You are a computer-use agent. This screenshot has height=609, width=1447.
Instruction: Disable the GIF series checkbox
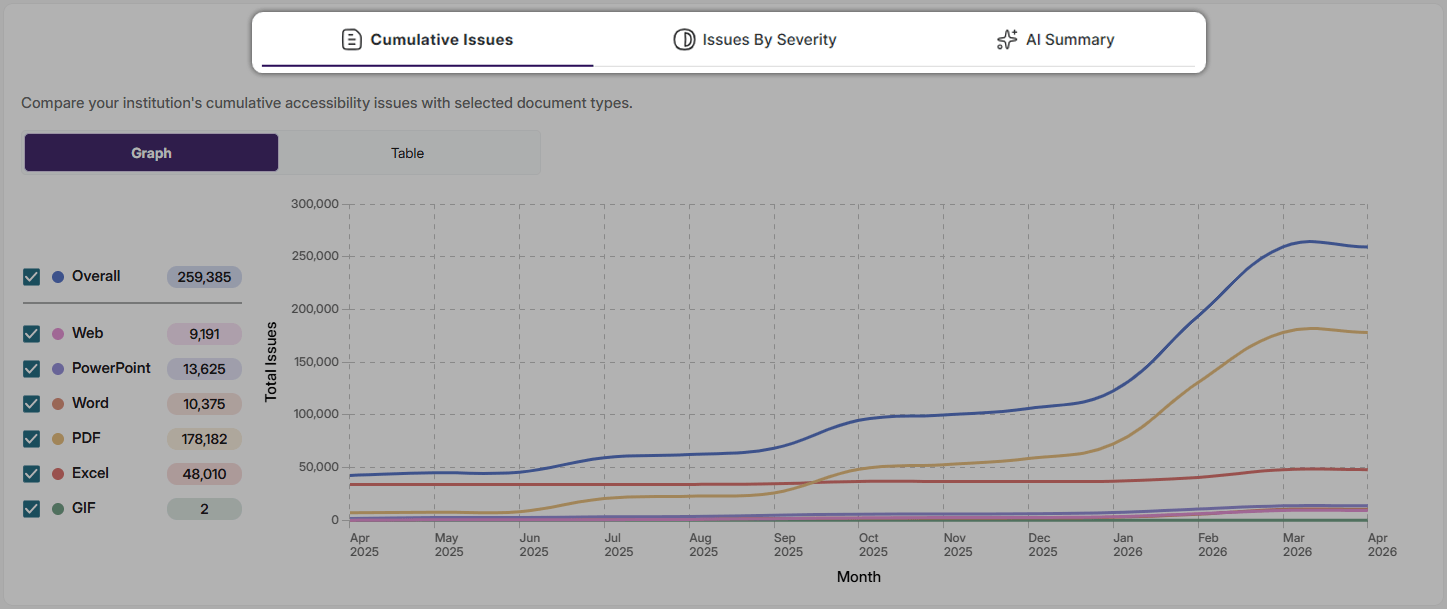point(31,508)
